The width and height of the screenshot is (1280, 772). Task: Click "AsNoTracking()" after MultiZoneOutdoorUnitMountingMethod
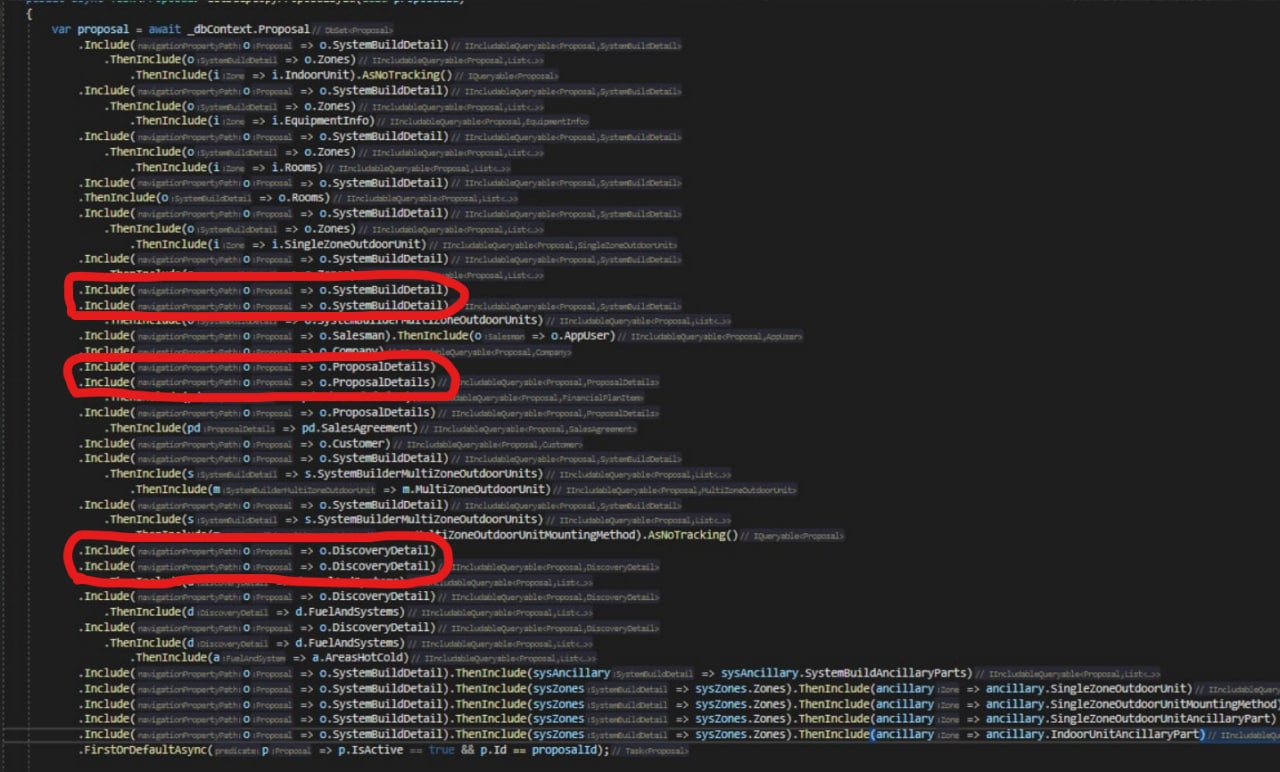coord(691,535)
